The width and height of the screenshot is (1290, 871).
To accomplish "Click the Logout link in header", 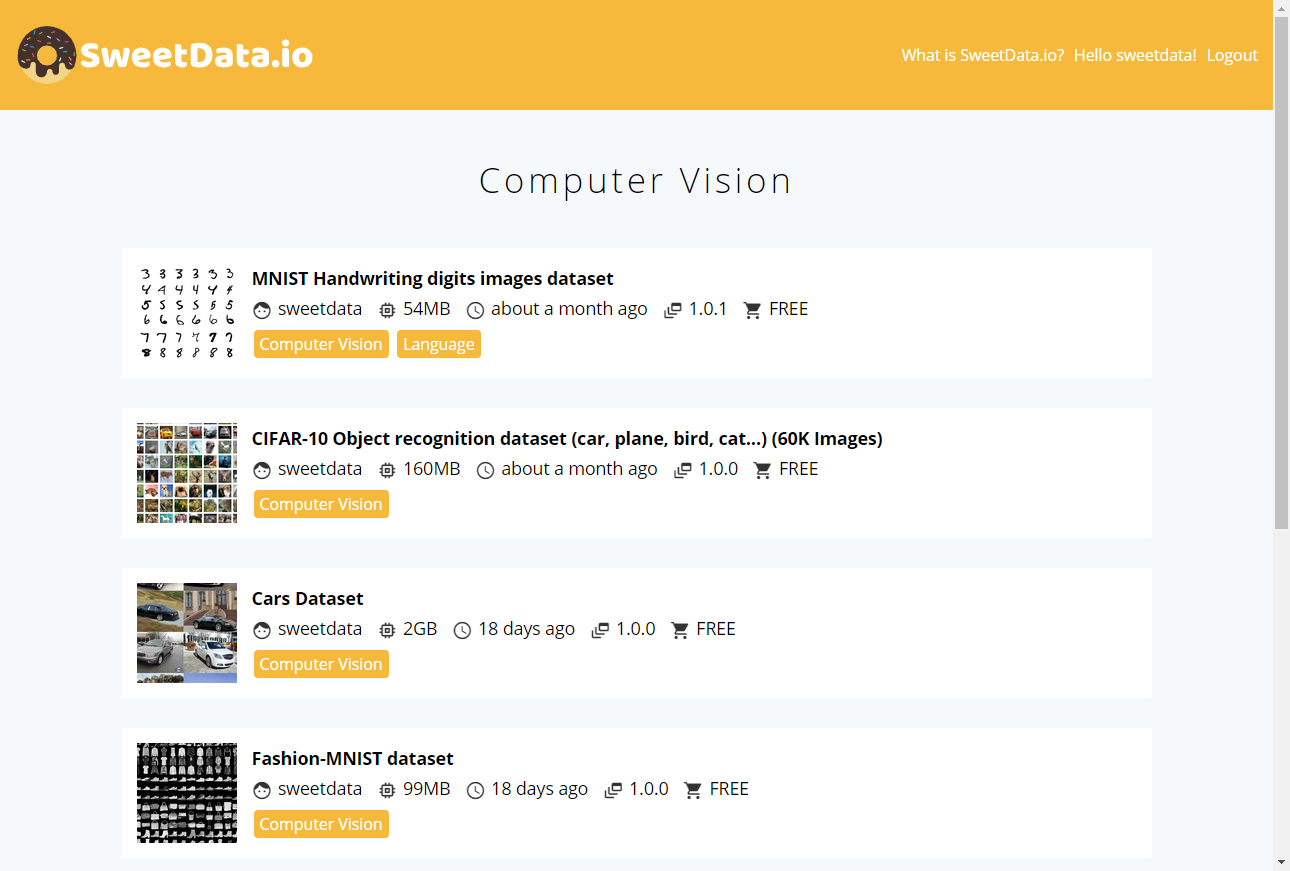I will [x=1232, y=55].
